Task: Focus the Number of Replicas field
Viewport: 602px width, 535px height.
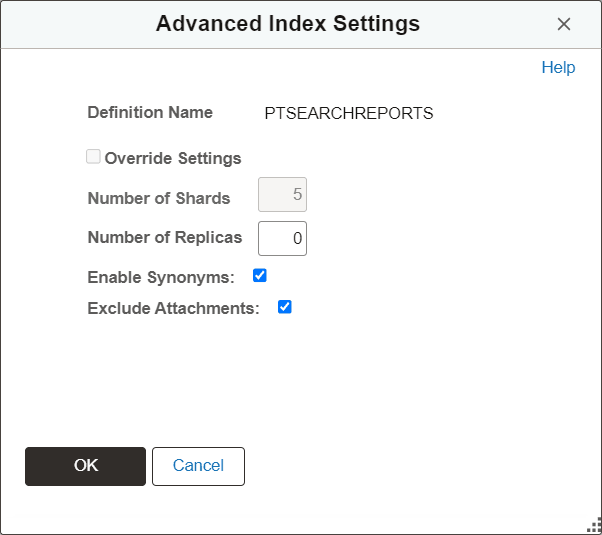Action: (x=282, y=239)
